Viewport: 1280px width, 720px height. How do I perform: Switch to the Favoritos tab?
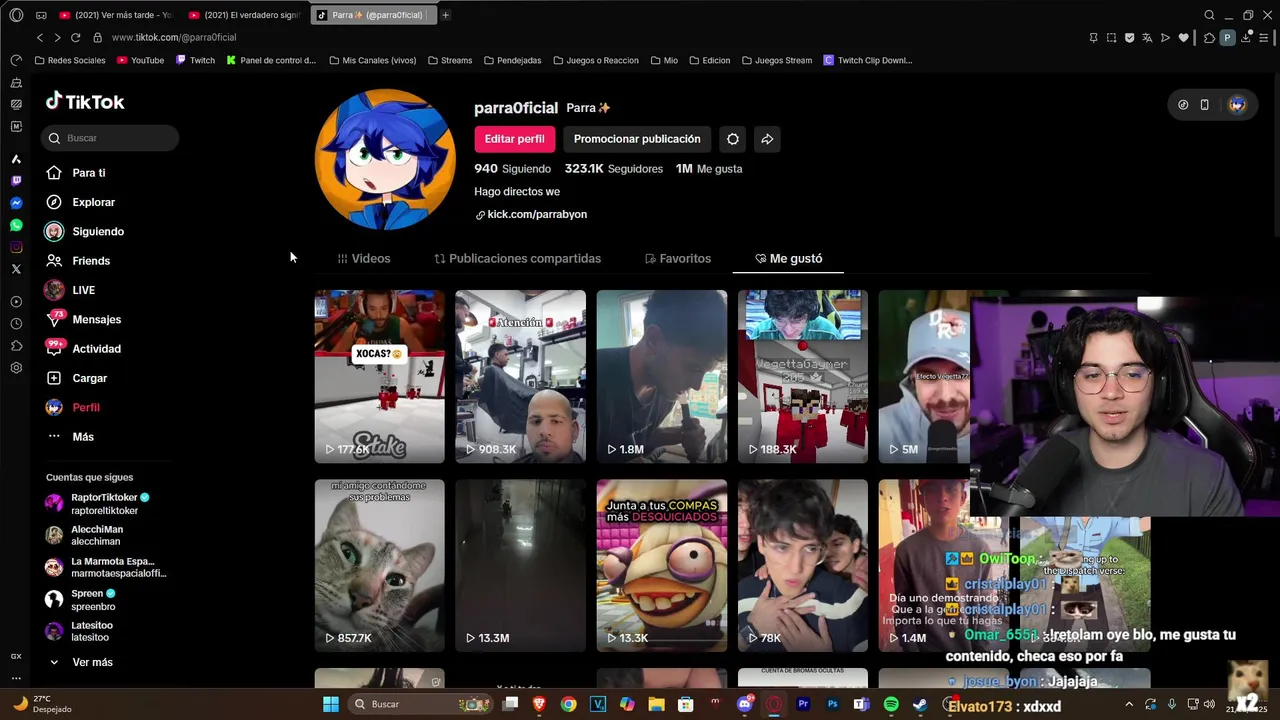[x=678, y=258]
